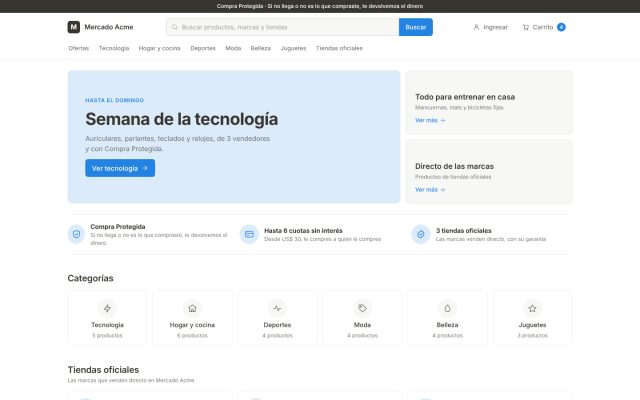Open the Deportes category card title
640x400 pixels.
278,325
